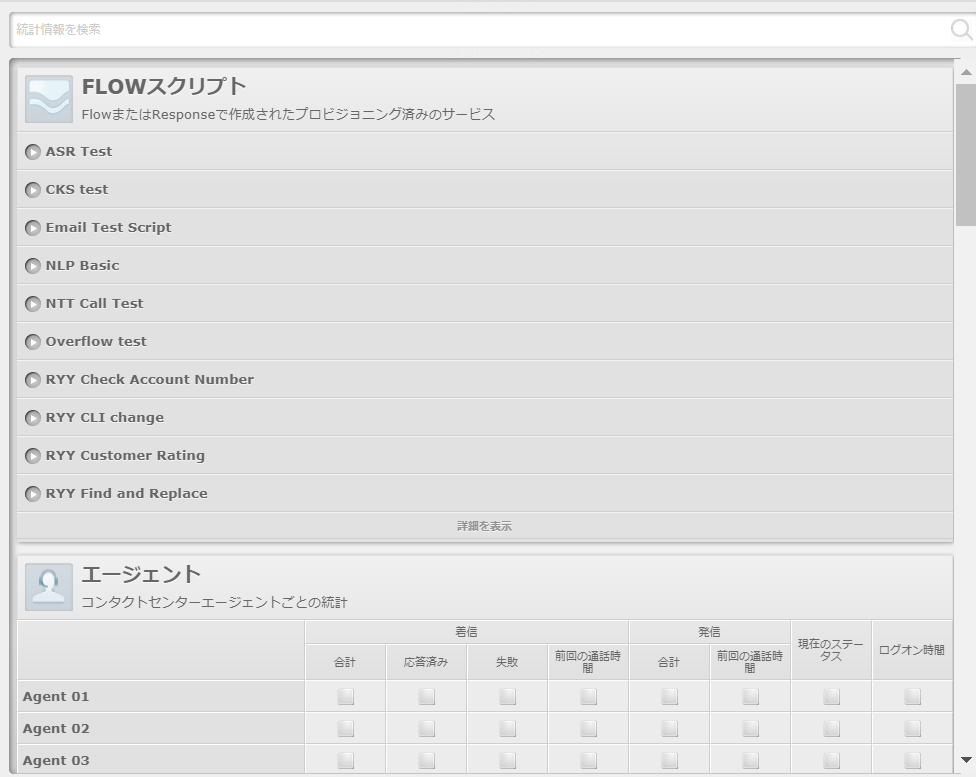Click the 応答済み column header

click(x=426, y=662)
